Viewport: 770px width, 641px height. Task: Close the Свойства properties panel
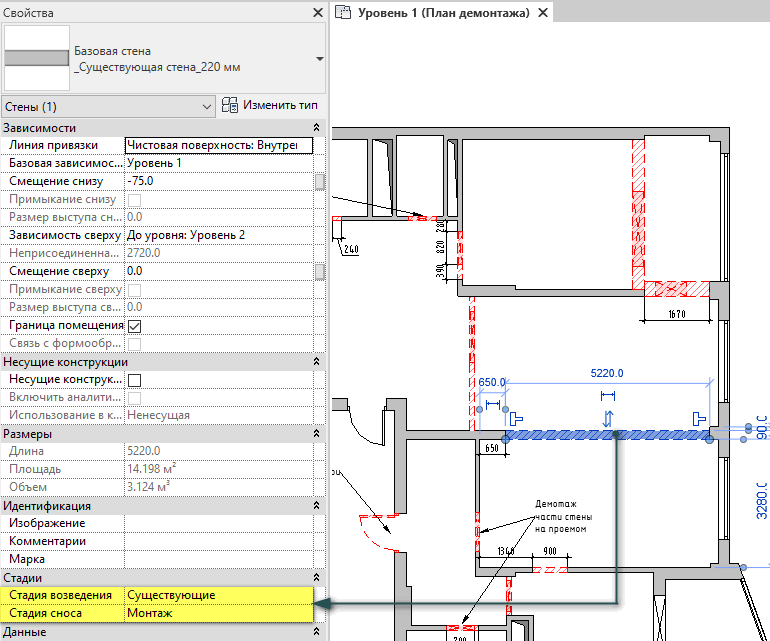click(x=318, y=13)
